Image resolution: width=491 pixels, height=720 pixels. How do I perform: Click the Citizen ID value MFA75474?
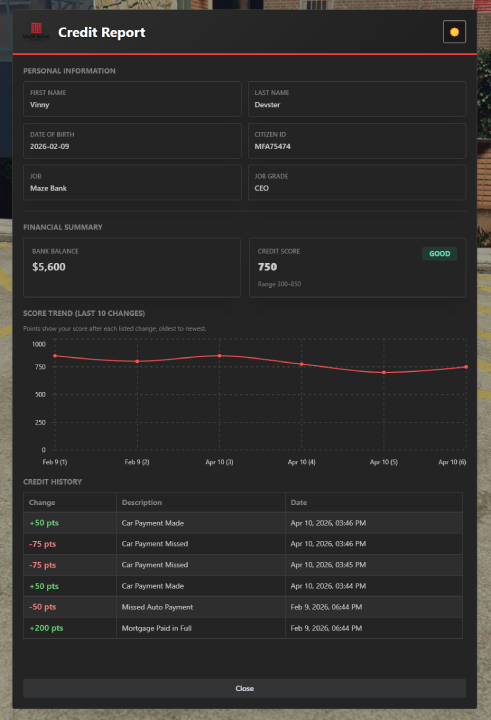pos(272,146)
